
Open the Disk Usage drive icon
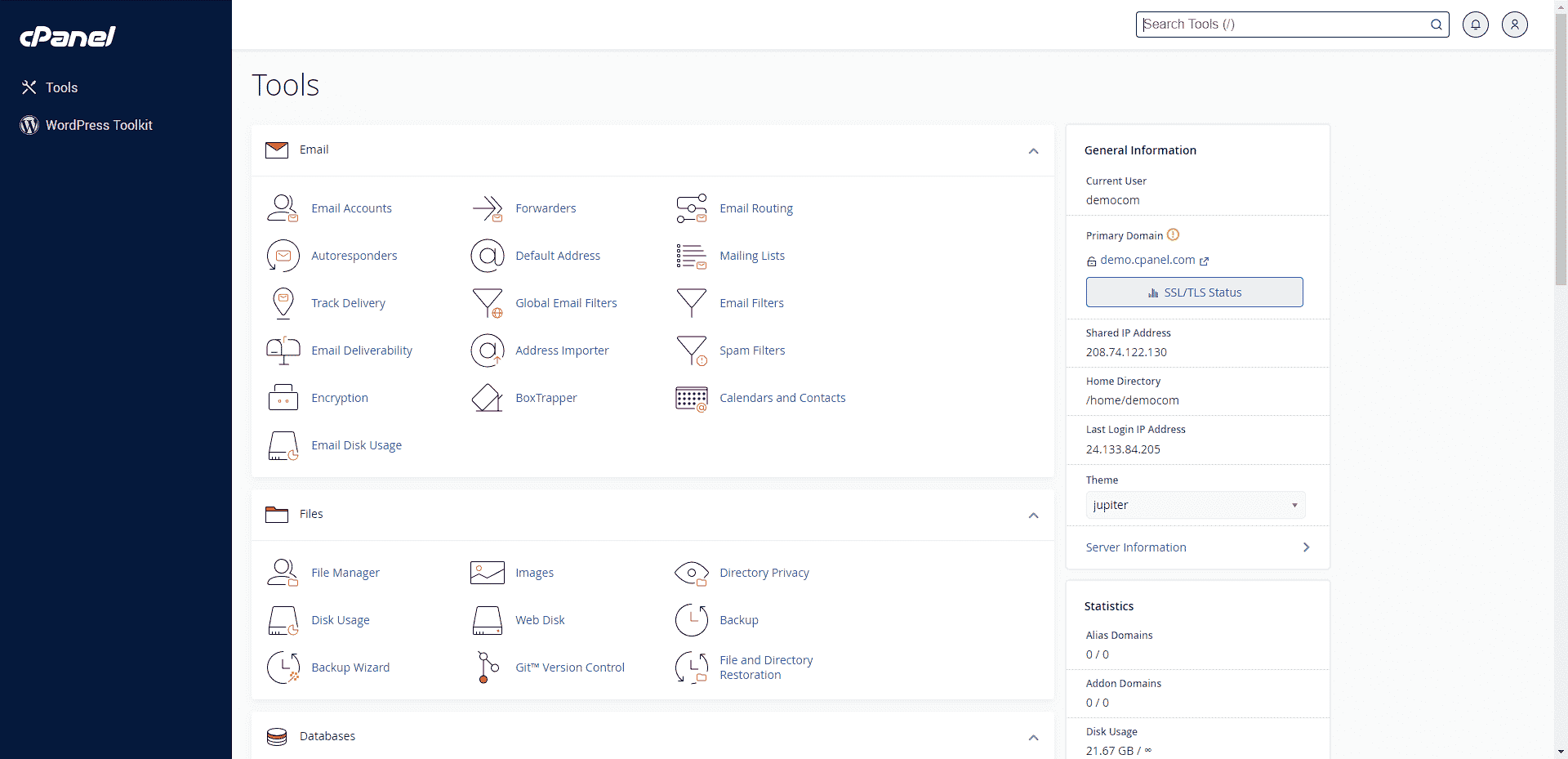point(283,621)
